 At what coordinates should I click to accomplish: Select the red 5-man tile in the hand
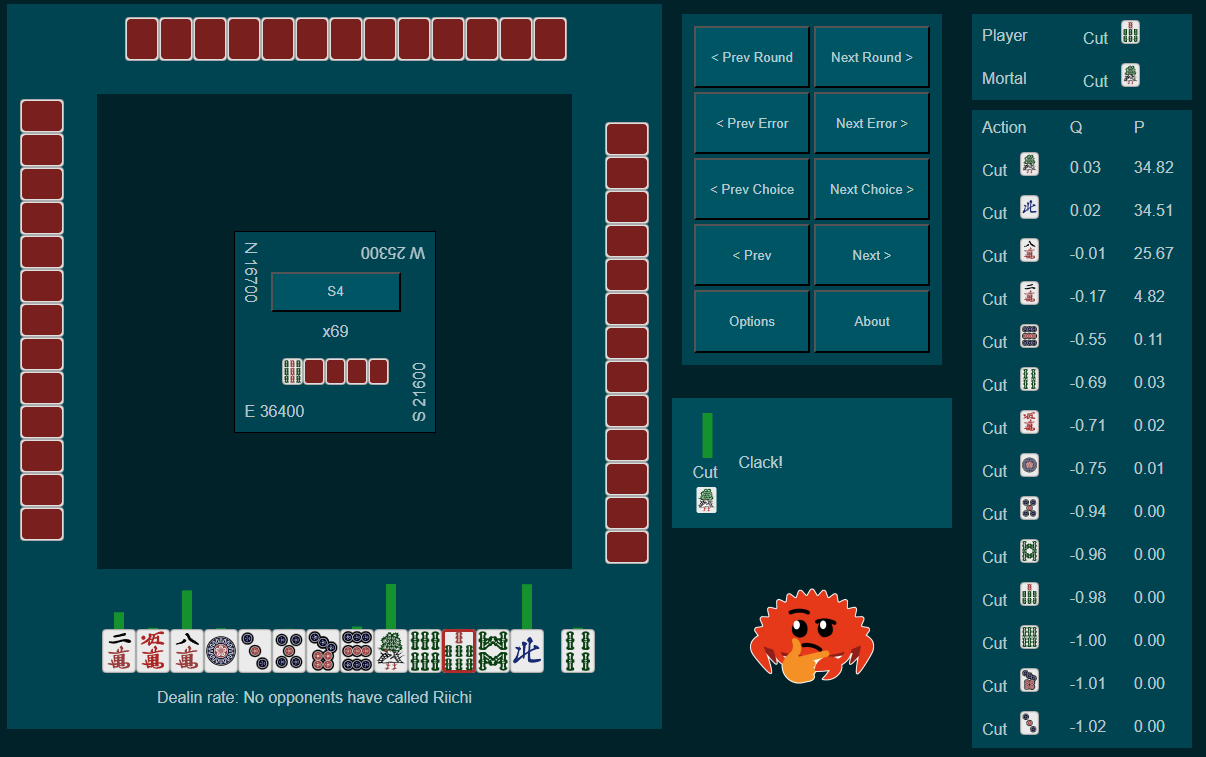click(153, 651)
